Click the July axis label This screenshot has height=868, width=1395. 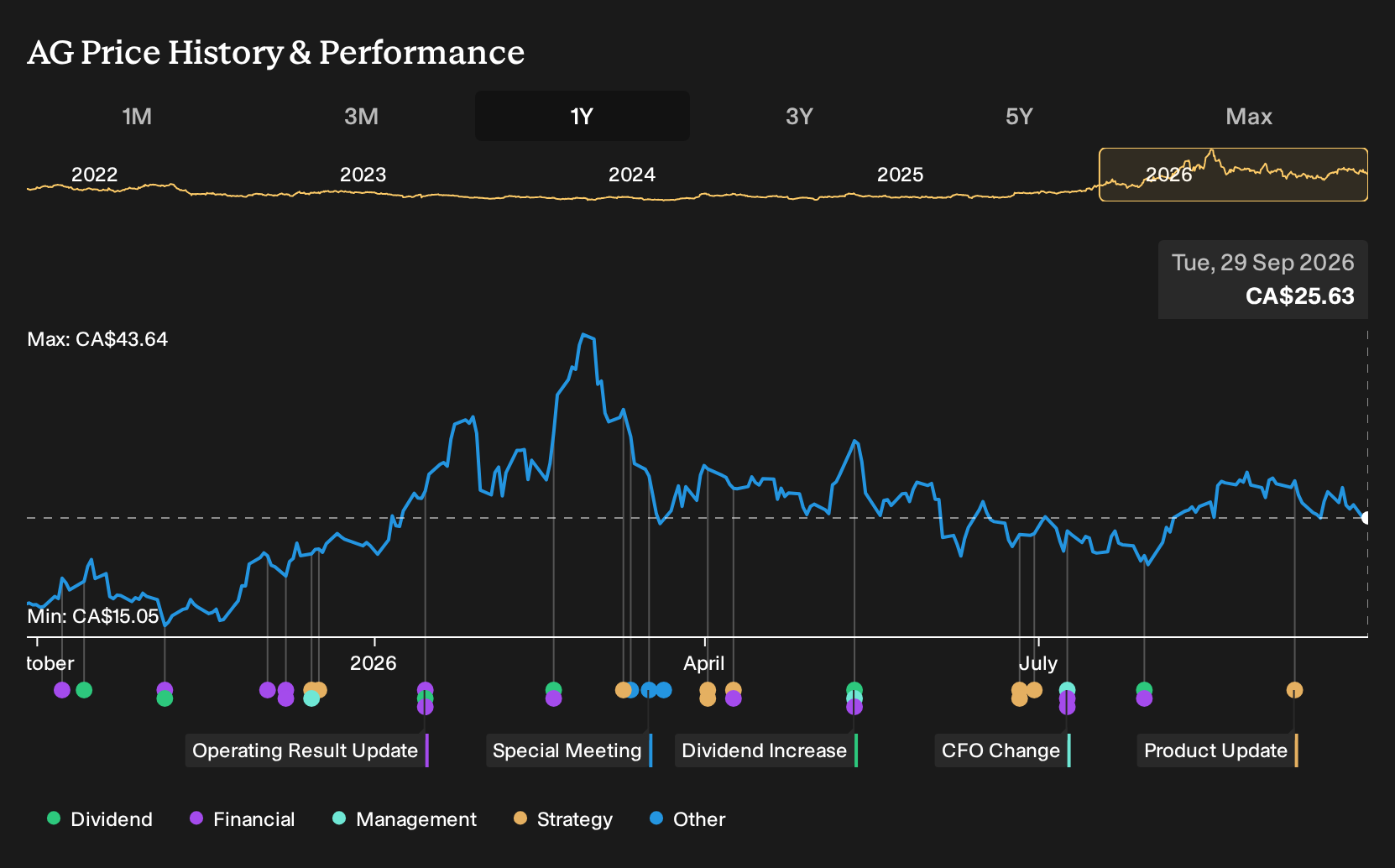[x=1037, y=663]
